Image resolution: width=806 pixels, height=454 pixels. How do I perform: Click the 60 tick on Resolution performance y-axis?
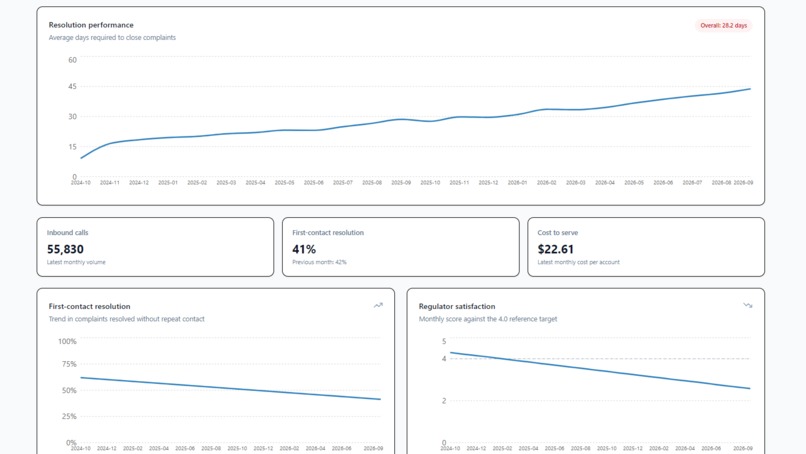tap(72, 60)
